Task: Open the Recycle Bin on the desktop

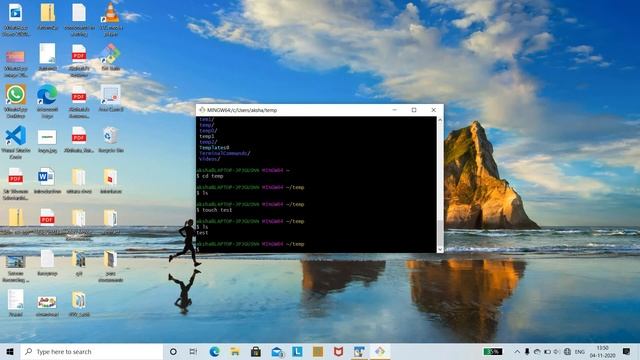Action: 111,140
